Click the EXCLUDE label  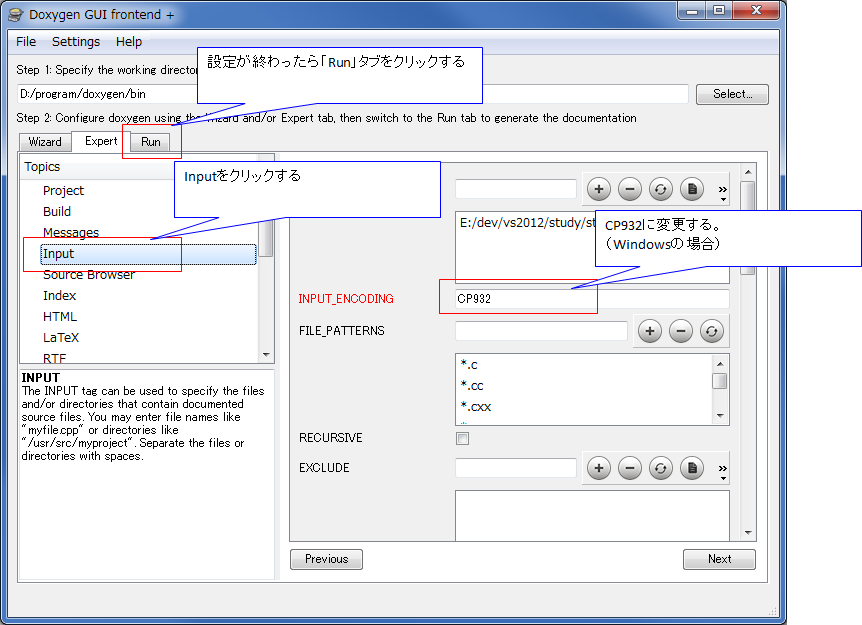(324, 468)
